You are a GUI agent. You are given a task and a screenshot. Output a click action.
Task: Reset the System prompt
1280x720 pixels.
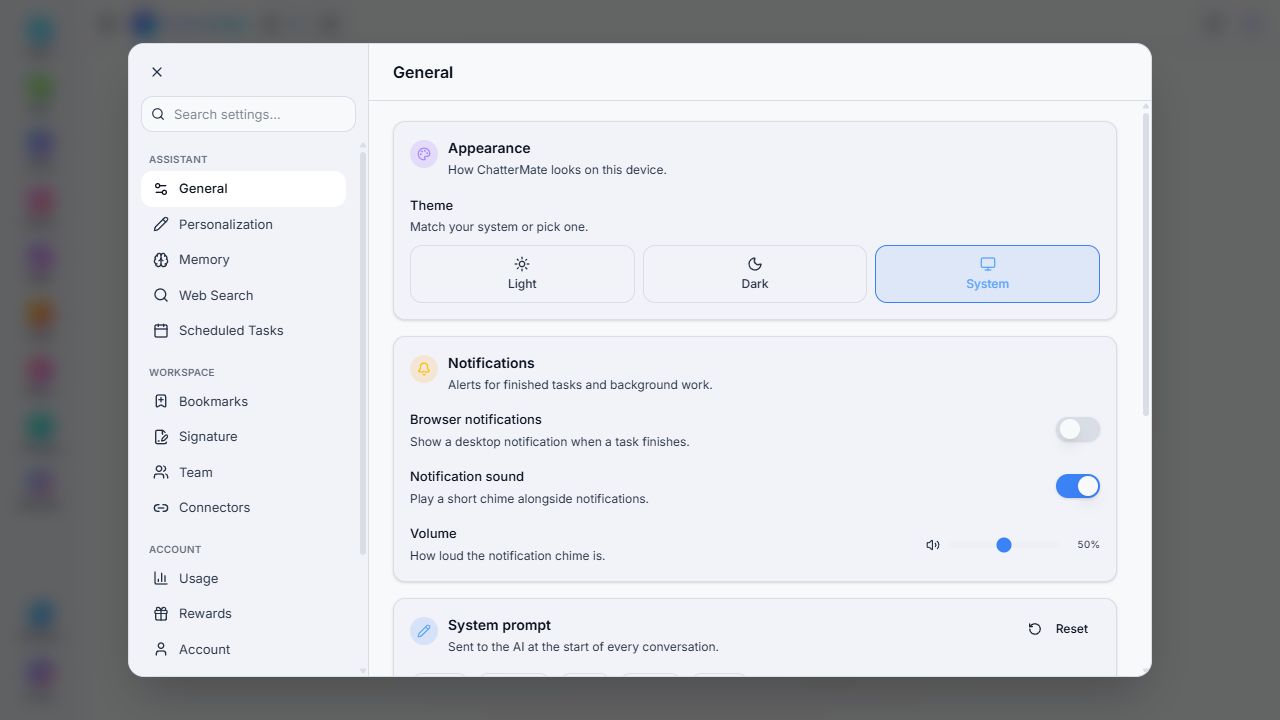pyautogui.click(x=1058, y=629)
